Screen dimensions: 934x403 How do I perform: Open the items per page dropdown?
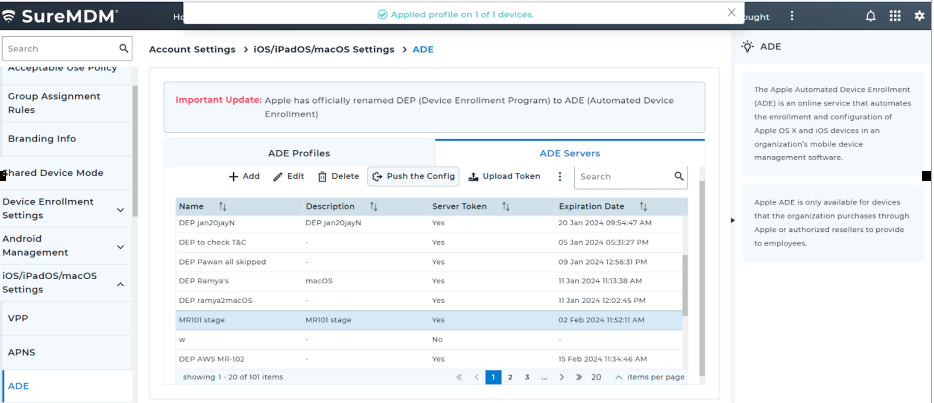(619, 377)
